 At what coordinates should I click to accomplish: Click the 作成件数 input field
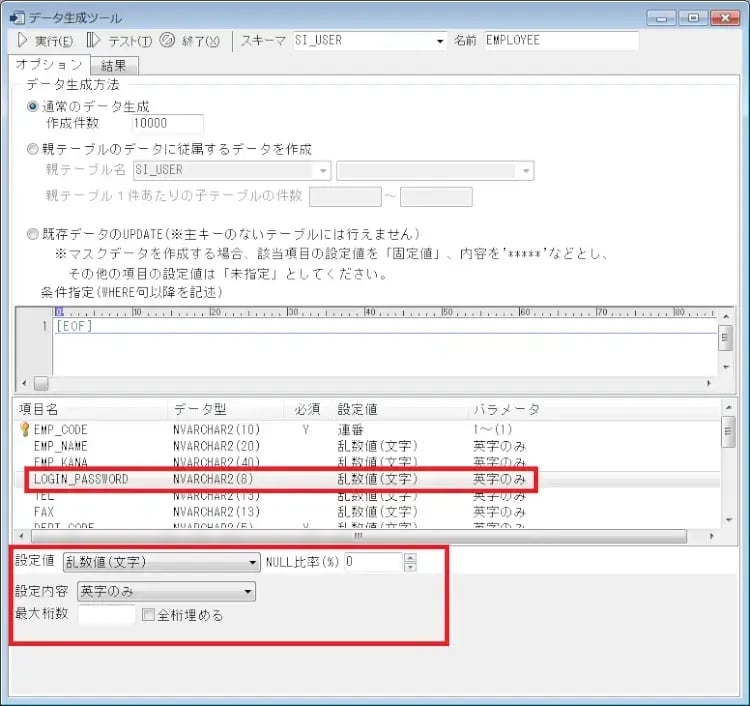tap(167, 124)
